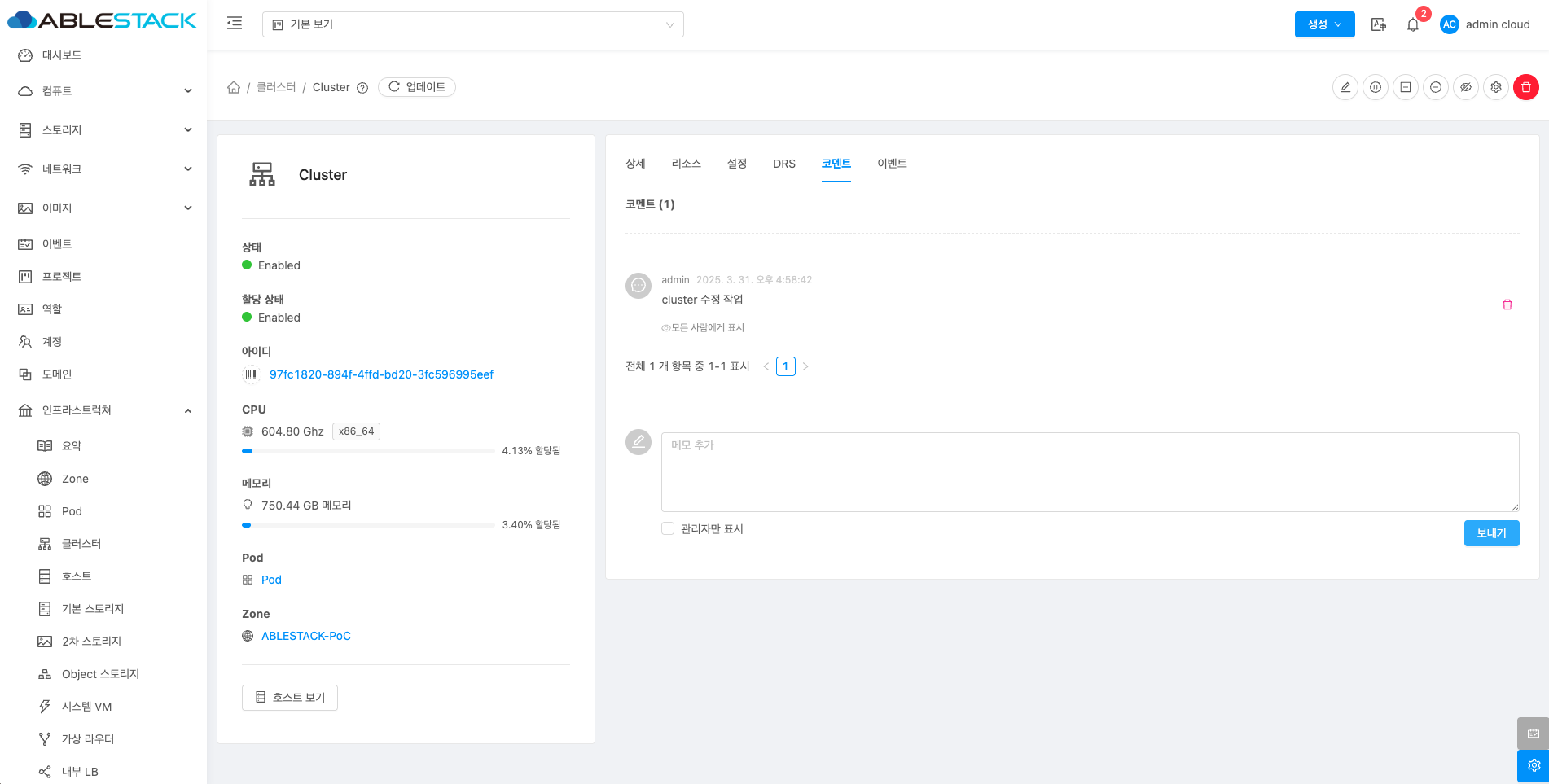
Task: Send comment with 보내기 button
Action: 1492,533
